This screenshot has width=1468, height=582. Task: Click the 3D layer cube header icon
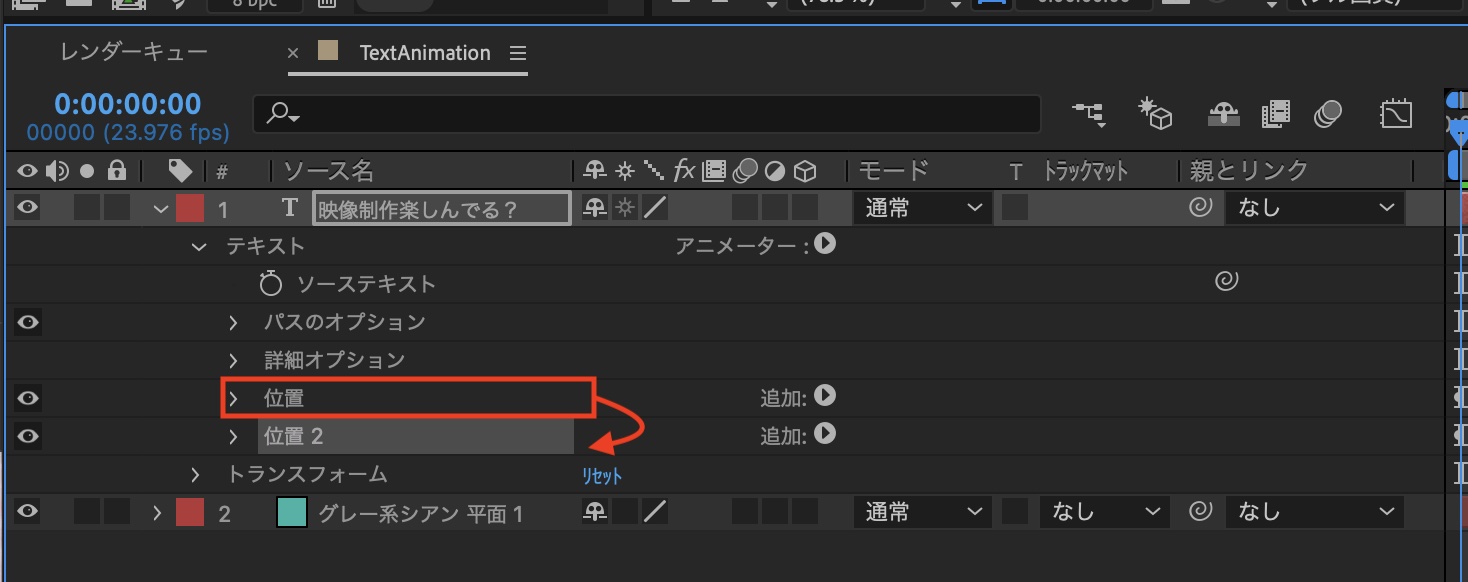point(806,171)
